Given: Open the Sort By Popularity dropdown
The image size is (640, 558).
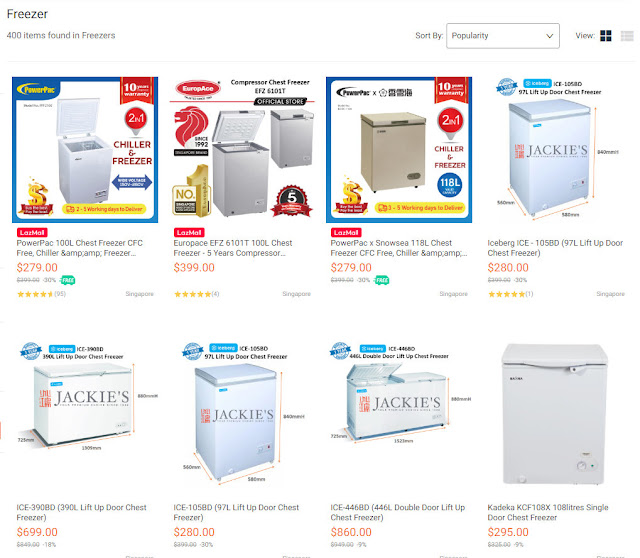Looking at the screenshot, I should tap(503, 36).
